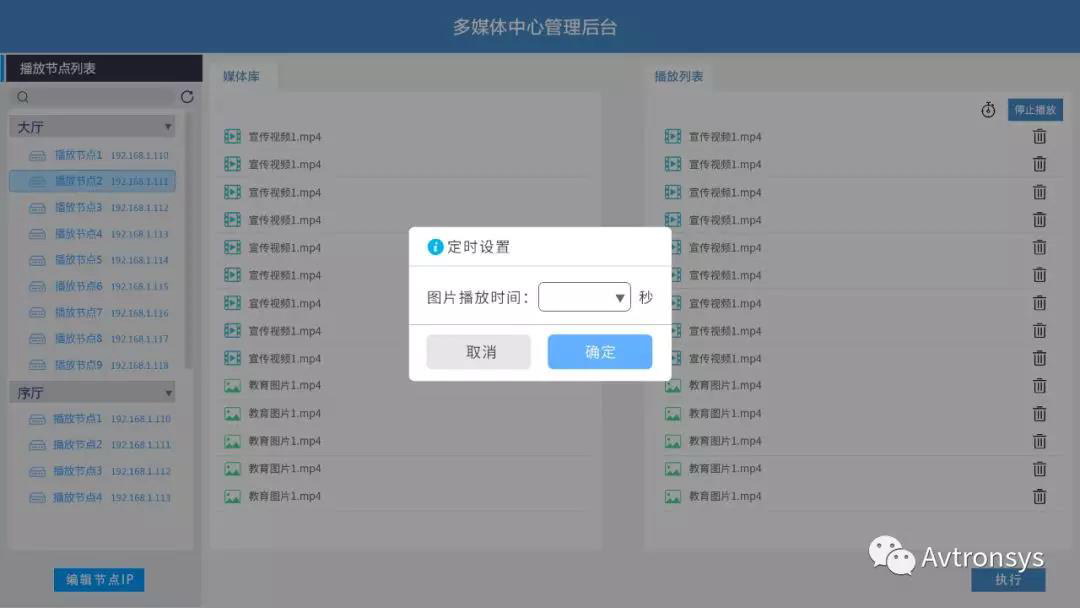Screen dimensions: 1080x608
Task: Click image icon of first 教育图片1.mp4 in media library
Action: (232, 386)
